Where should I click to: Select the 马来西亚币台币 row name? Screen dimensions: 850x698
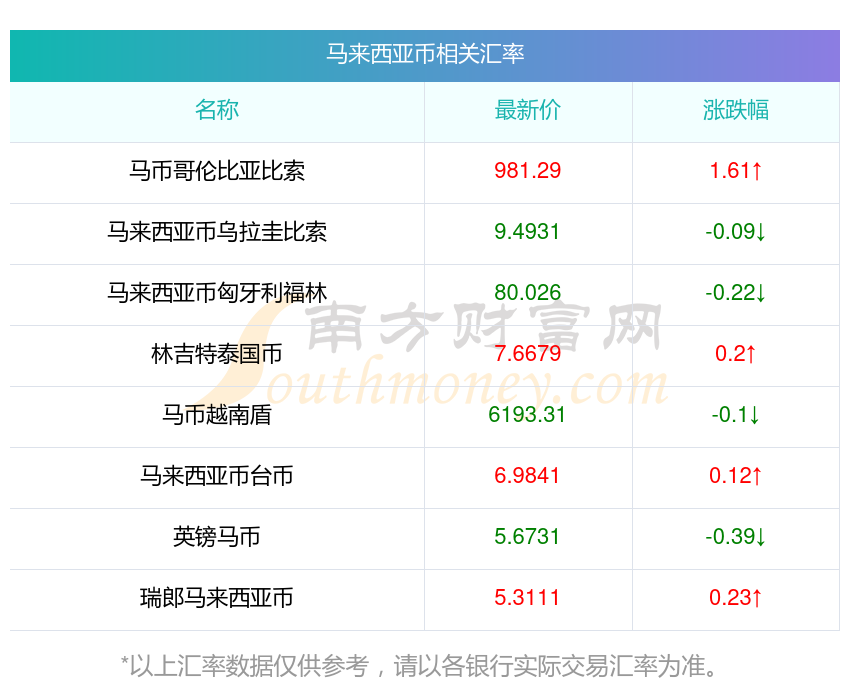pos(217,476)
